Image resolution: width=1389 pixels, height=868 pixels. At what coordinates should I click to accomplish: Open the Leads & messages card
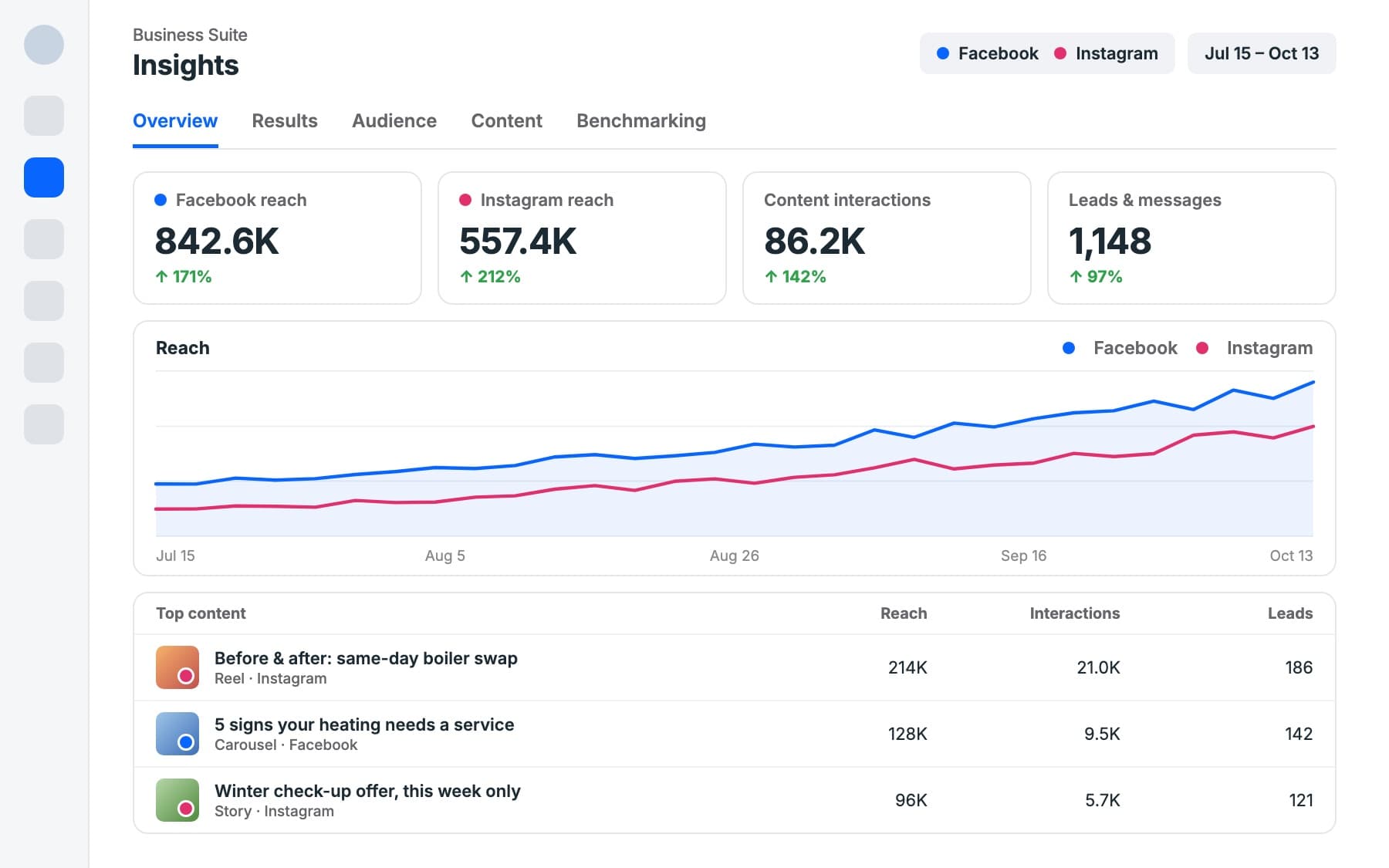point(1191,238)
